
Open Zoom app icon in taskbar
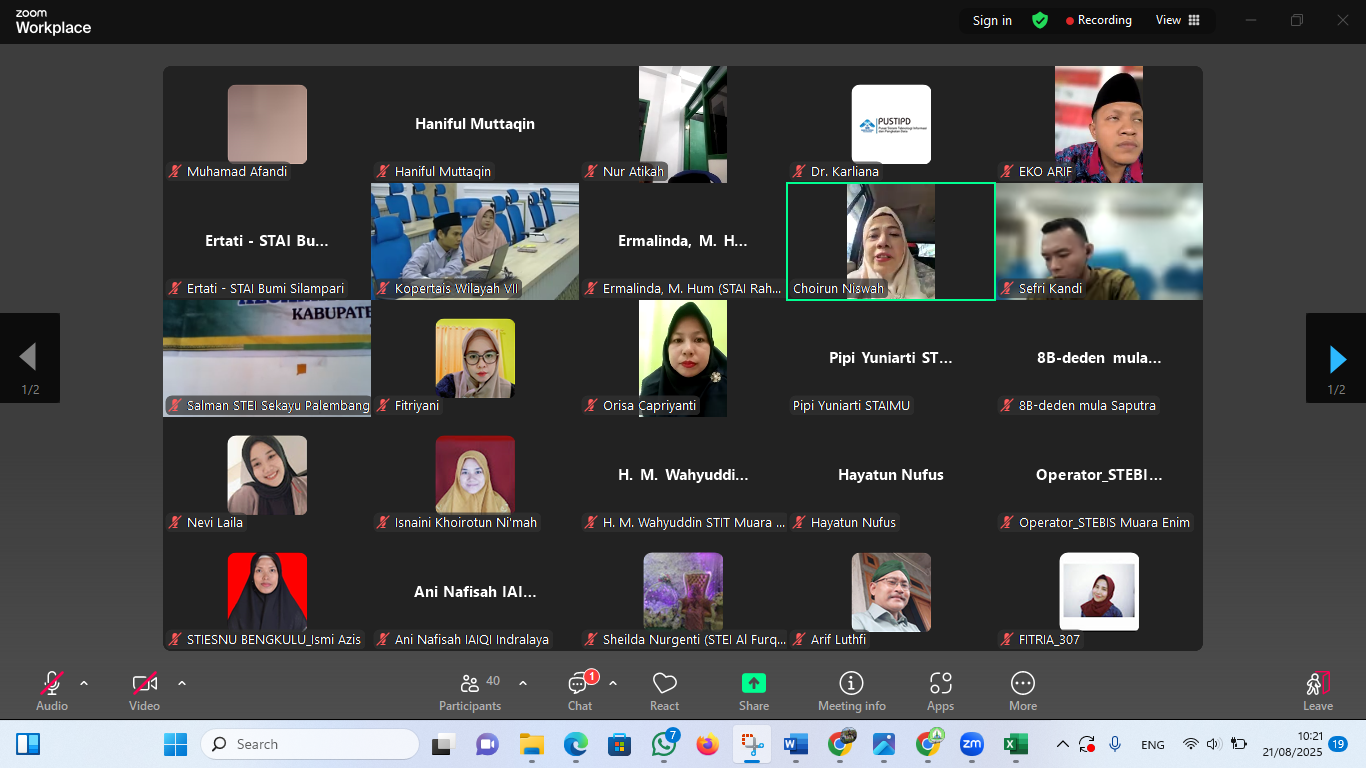(972, 744)
